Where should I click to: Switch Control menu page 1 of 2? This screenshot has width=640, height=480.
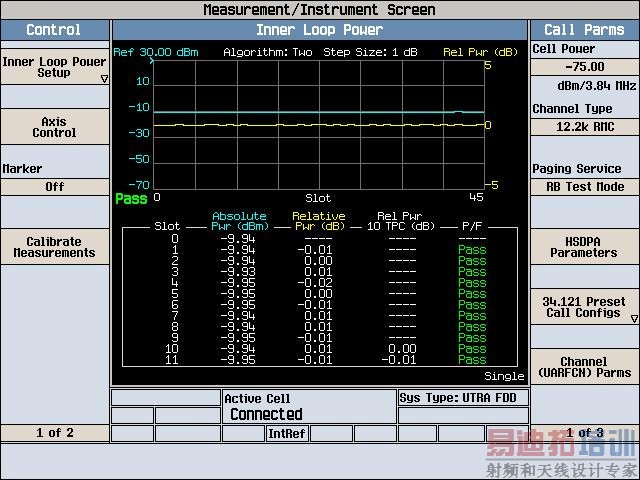pos(54,433)
